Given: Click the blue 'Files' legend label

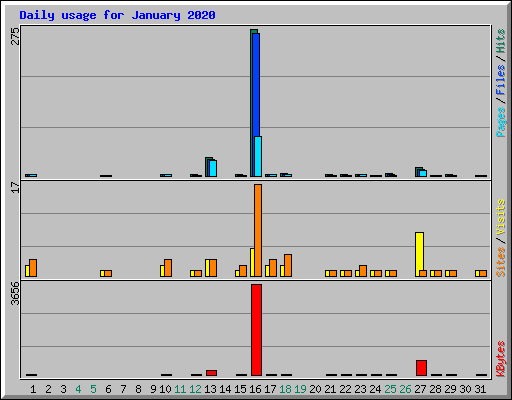Looking at the screenshot, I should pos(501,80).
